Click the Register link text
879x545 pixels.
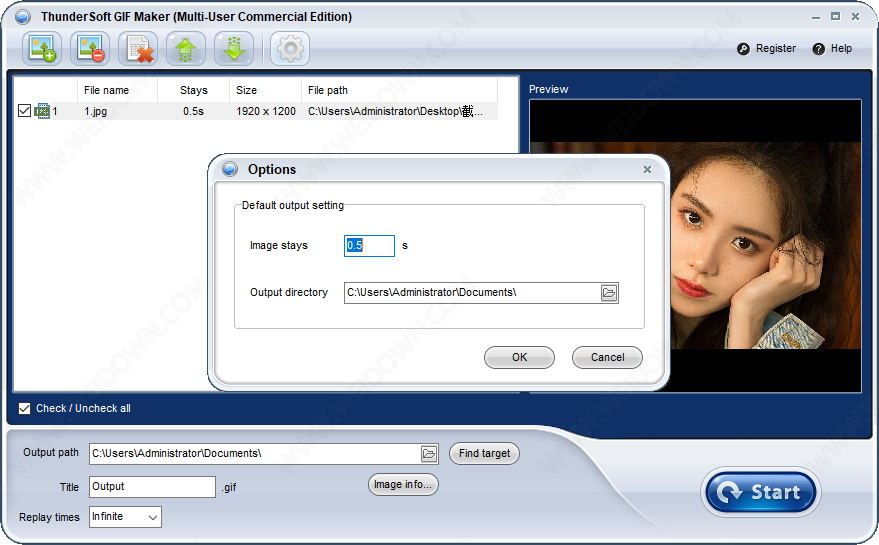pyautogui.click(x=776, y=48)
